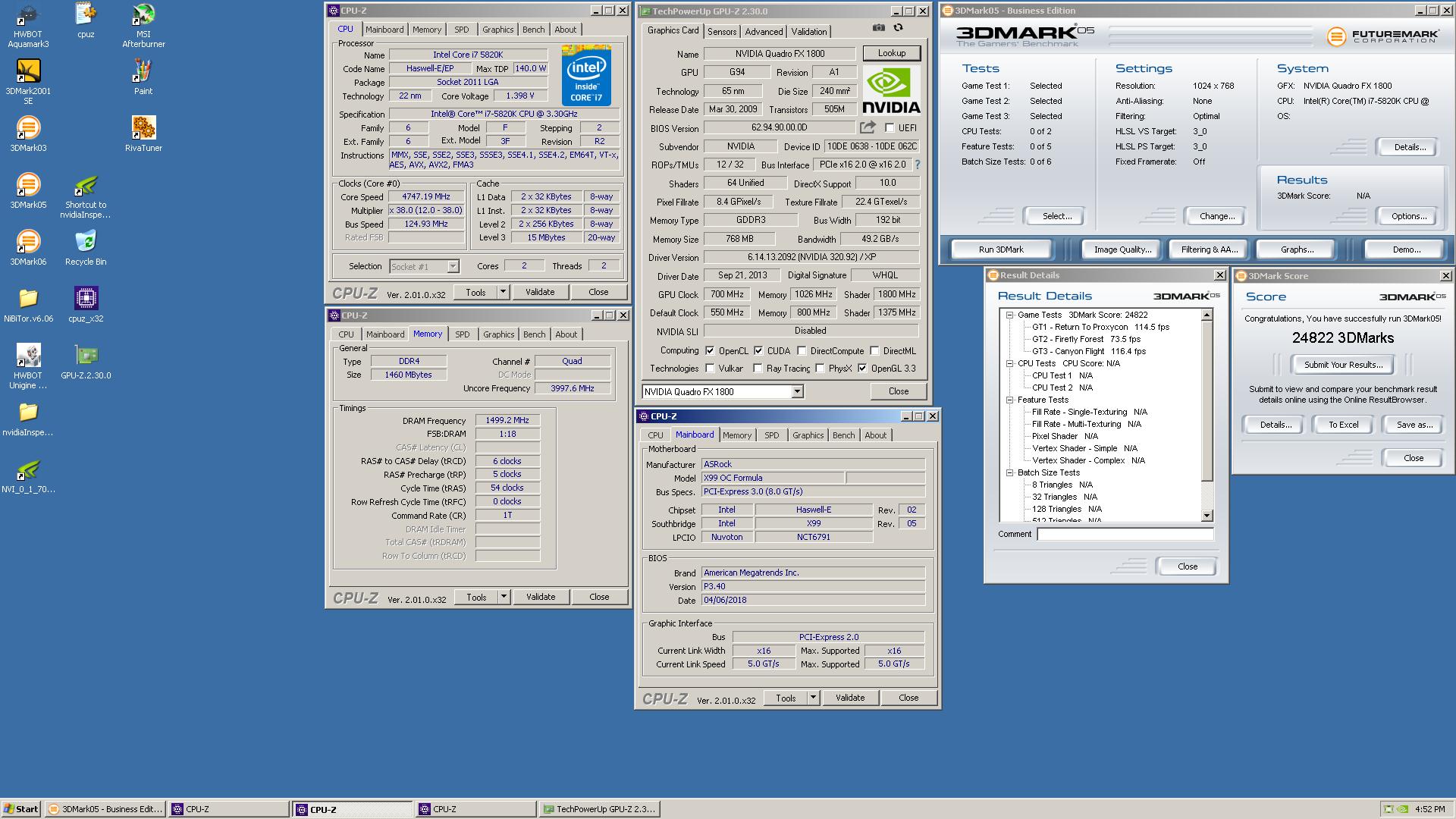This screenshot has width=1456, height=819.
Task: Toggle OpenCL checkbox in GPU-Z
Action: [x=710, y=351]
